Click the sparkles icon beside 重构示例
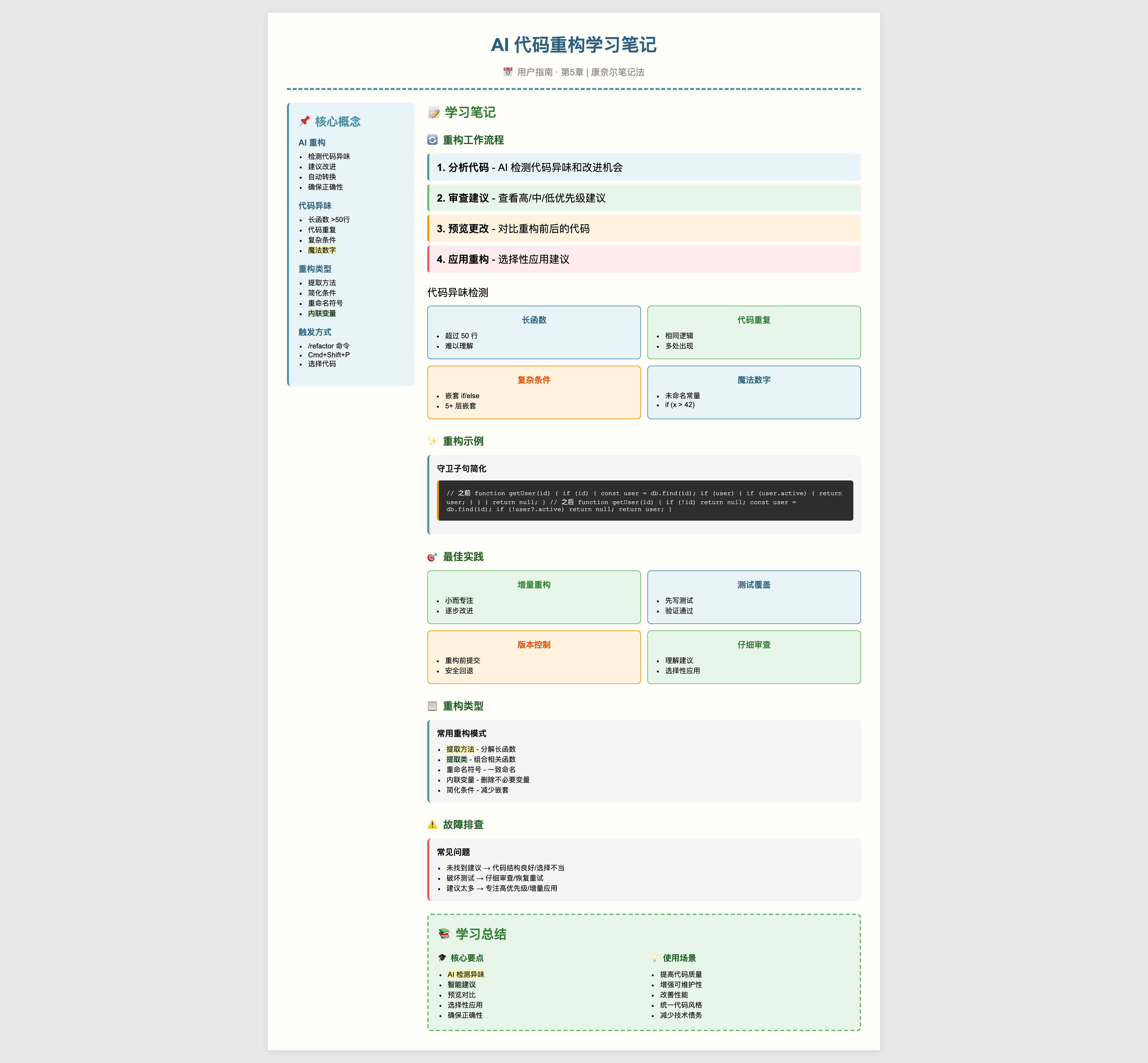The height and width of the screenshot is (1063, 1148). [432, 441]
